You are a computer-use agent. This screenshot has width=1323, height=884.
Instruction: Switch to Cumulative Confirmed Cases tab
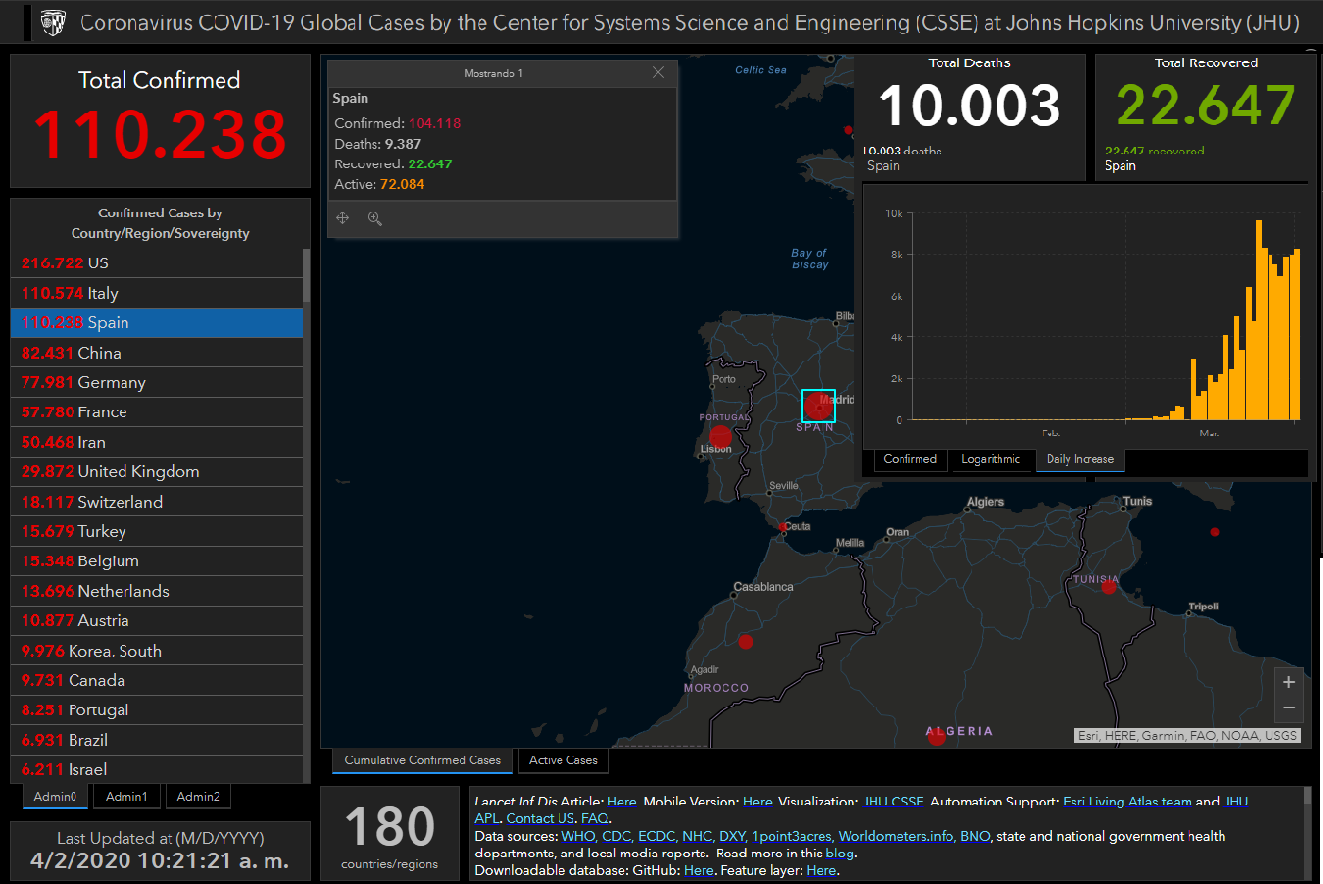tap(423, 760)
